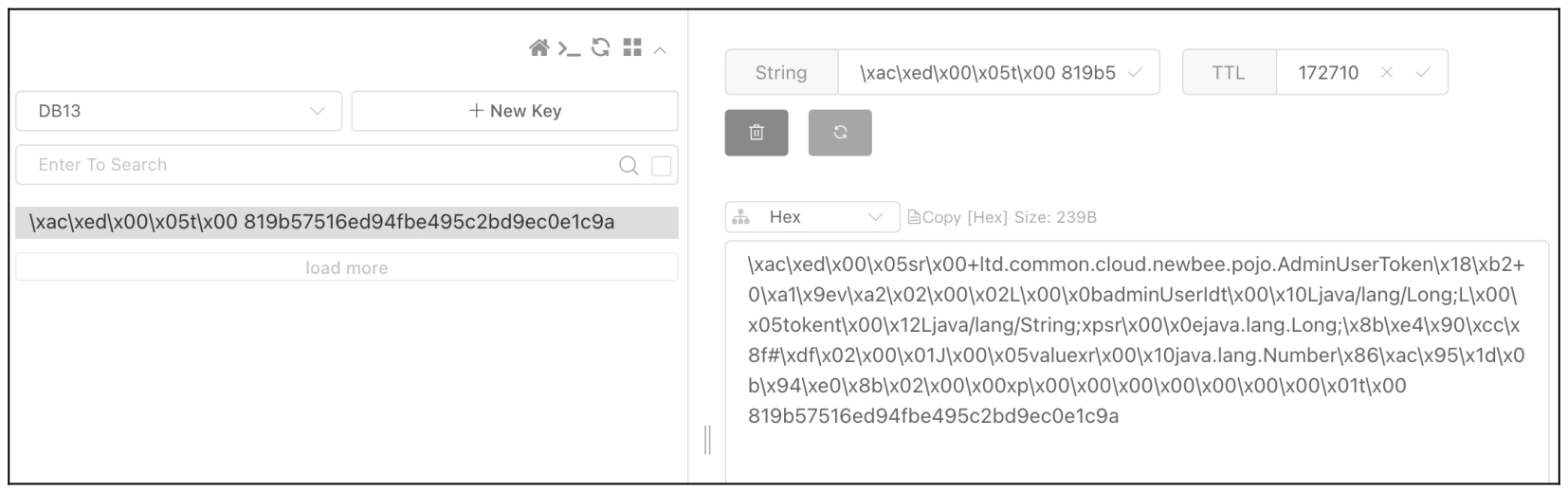
Task: Clear the TTL value with X icon
Action: coord(1387,72)
